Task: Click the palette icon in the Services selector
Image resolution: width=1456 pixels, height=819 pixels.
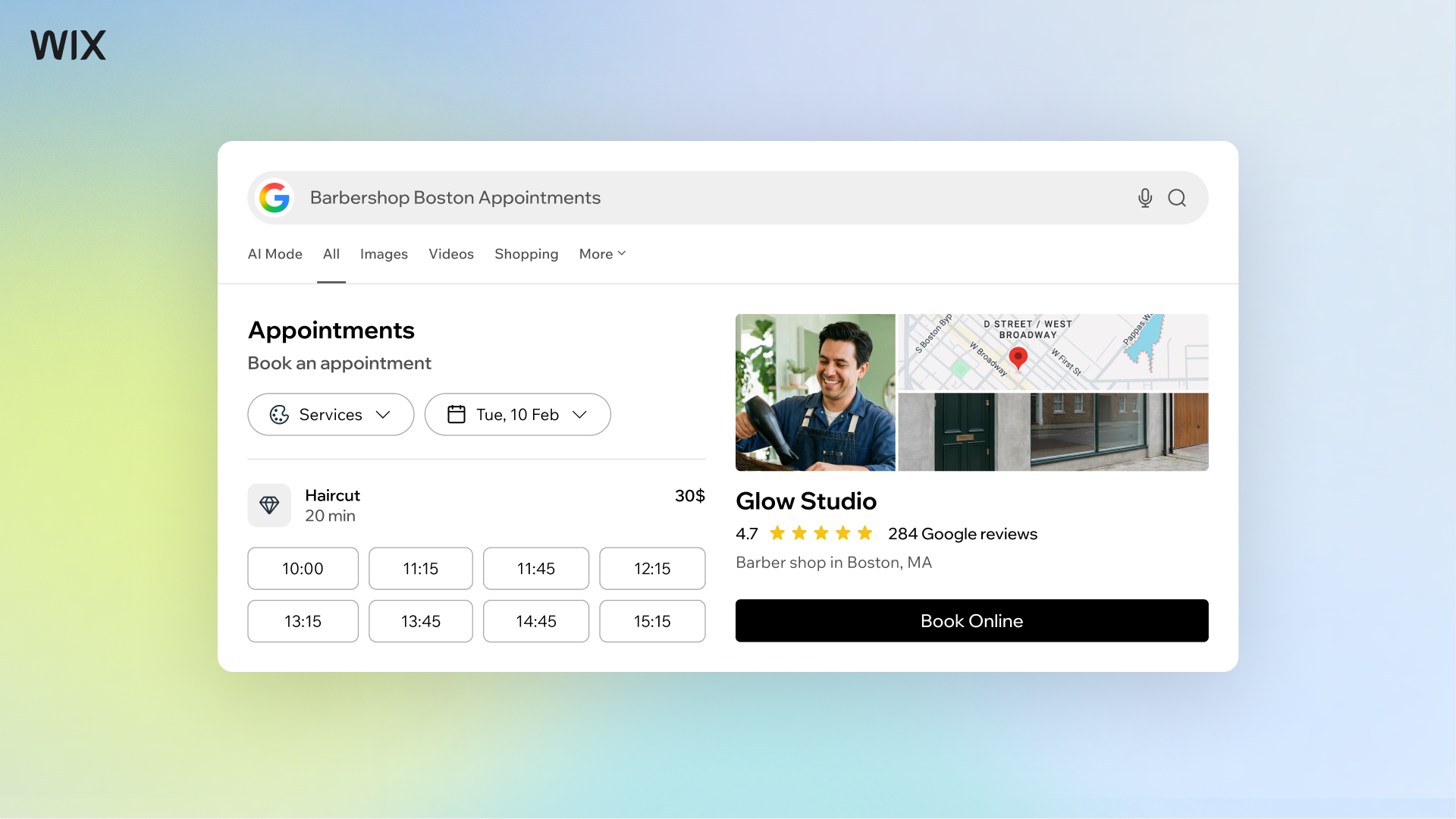Action: [x=279, y=414]
